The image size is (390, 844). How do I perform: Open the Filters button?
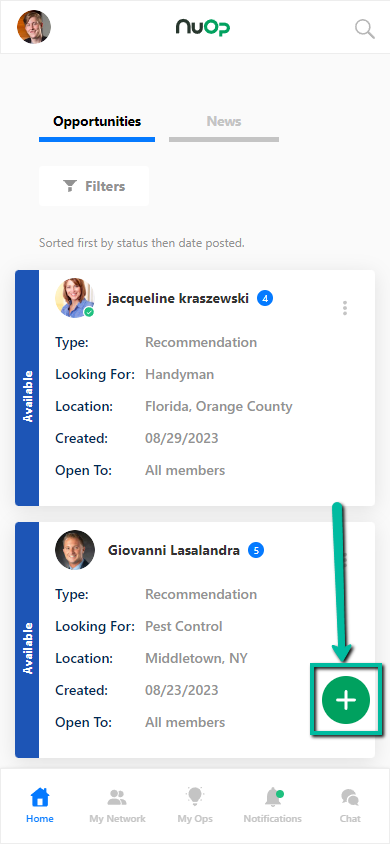pyautogui.click(x=94, y=186)
